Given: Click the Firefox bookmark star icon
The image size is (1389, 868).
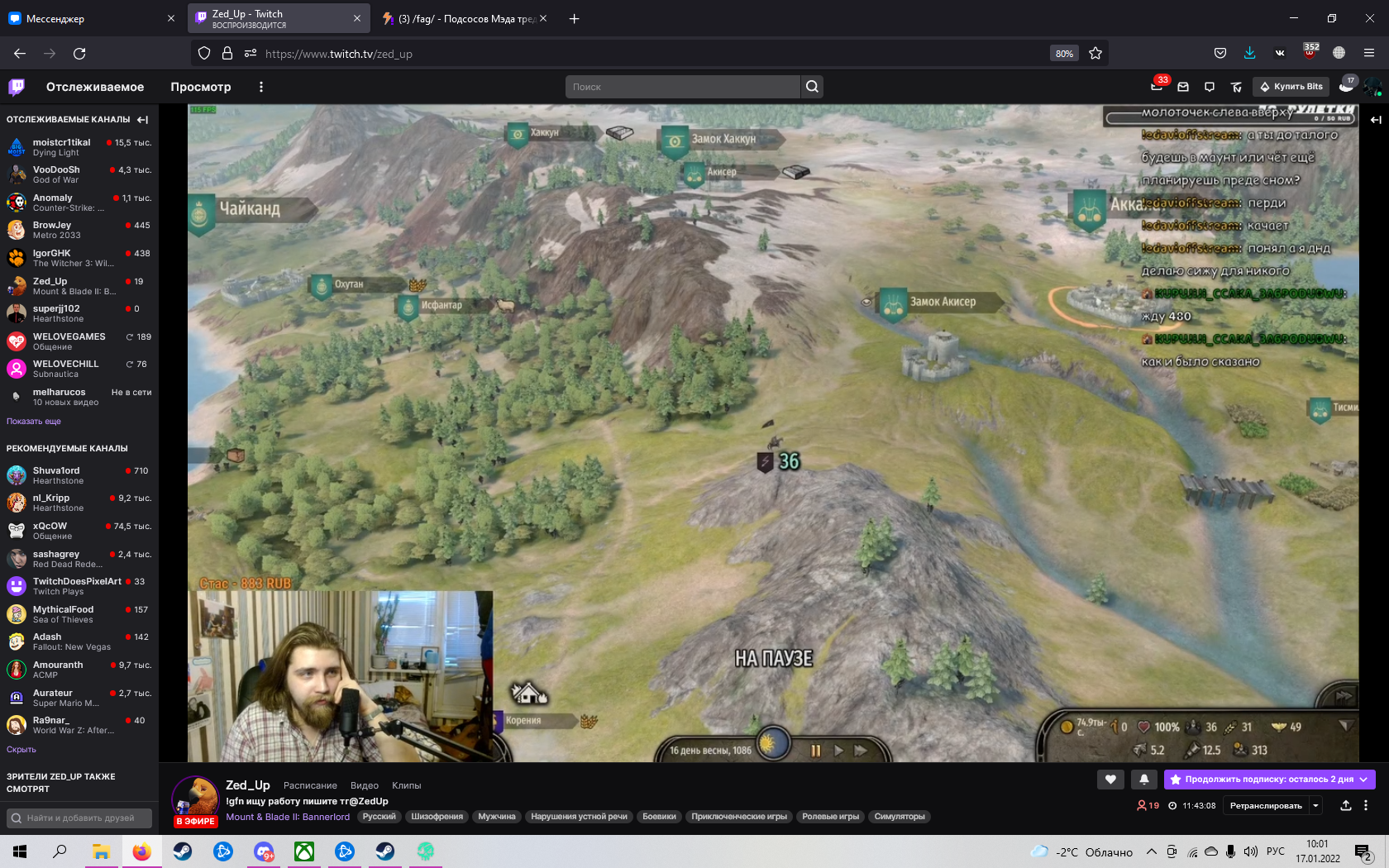Looking at the screenshot, I should (1095, 54).
